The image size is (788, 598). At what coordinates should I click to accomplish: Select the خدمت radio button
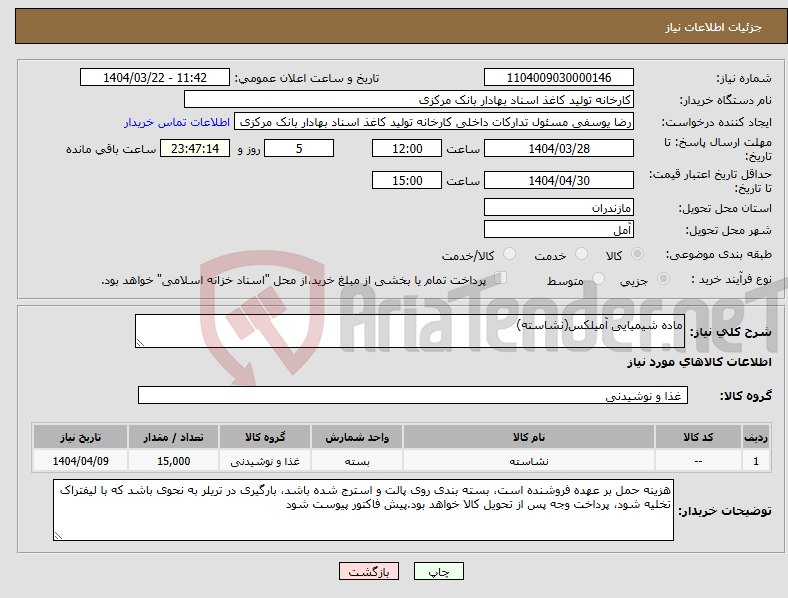581,254
